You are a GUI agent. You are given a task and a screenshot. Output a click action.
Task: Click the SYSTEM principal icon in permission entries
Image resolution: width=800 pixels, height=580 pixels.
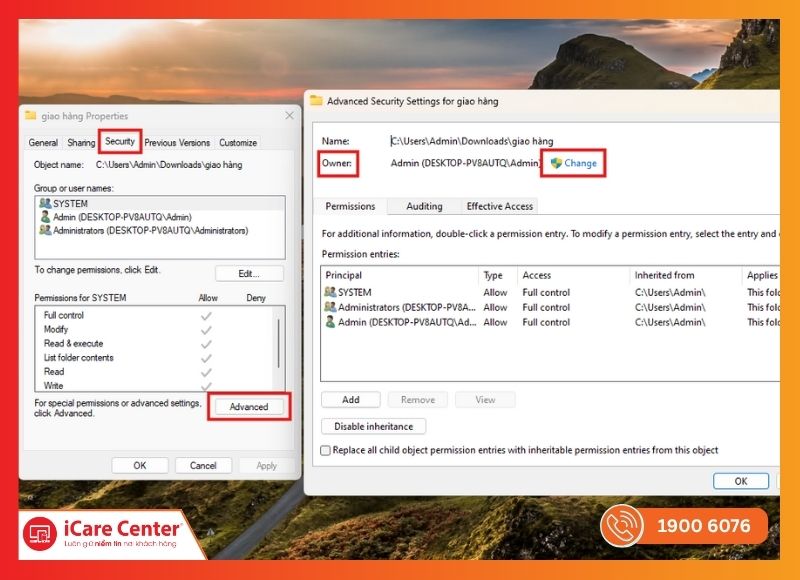coord(330,293)
